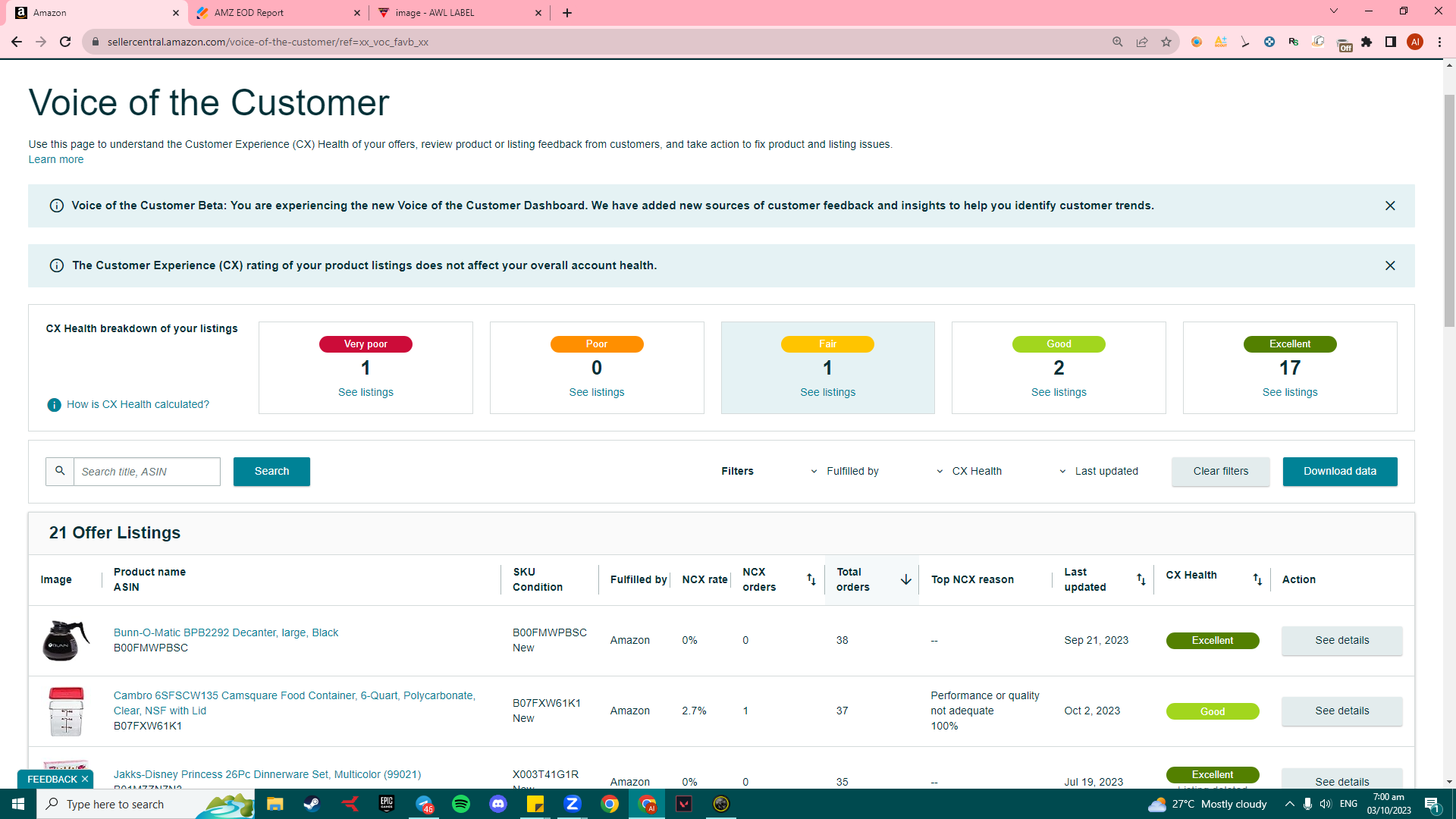Click the Search title, ASIN field
Viewport: 1456px width, 819px height.
pyautogui.click(x=147, y=471)
